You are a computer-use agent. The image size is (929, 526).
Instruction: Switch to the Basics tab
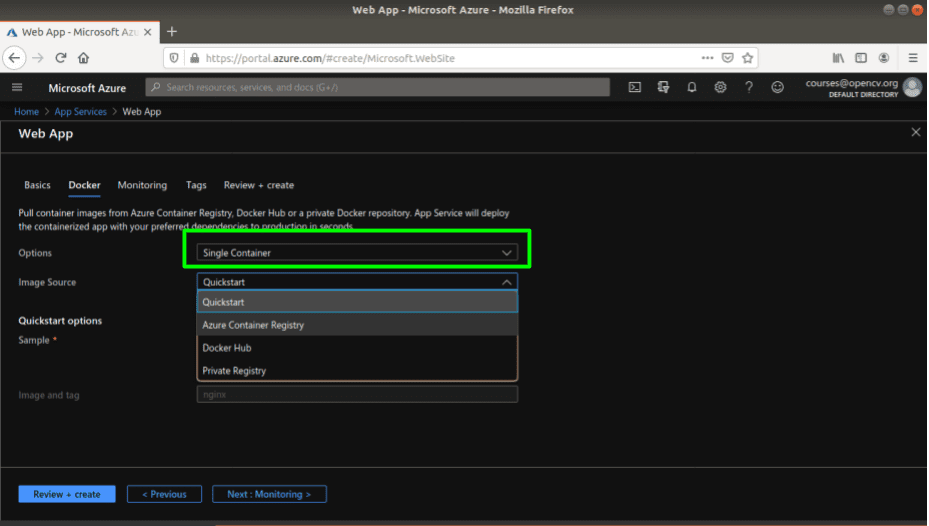37,185
